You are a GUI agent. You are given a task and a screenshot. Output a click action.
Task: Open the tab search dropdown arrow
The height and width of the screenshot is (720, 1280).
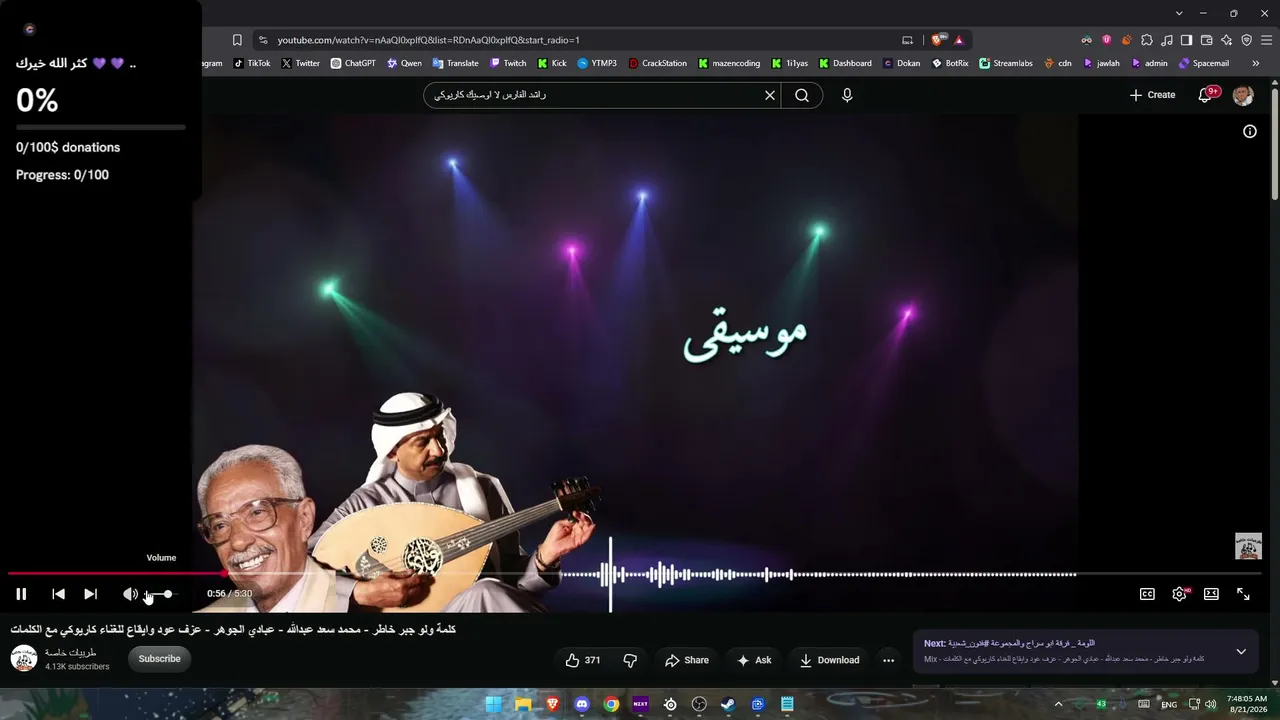(x=1179, y=13)
